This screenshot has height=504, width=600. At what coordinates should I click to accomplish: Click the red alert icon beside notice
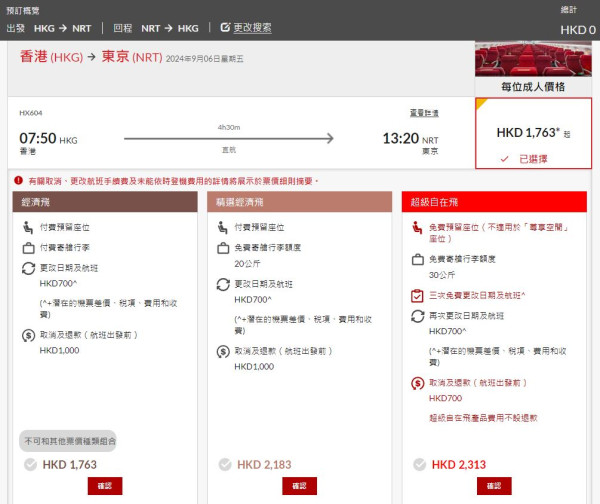tap(18, 180)
